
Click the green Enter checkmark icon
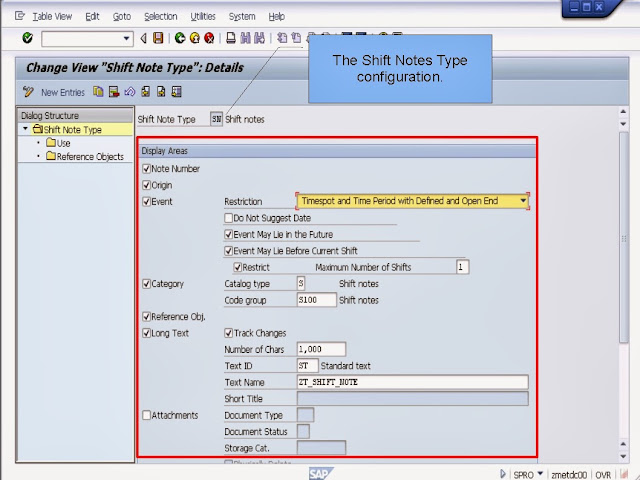tap(27, 38)
